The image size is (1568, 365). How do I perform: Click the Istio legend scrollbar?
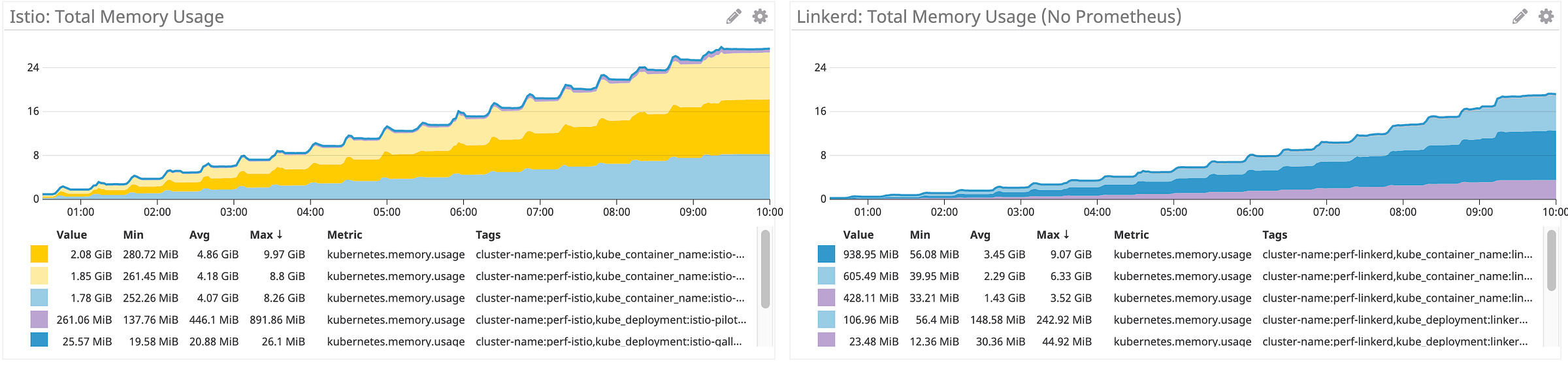pyautogui.click(x=765, y=268)
